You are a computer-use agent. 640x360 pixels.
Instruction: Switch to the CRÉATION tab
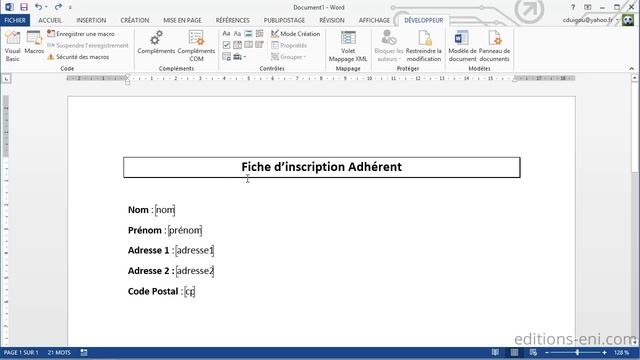pos(135,20)
